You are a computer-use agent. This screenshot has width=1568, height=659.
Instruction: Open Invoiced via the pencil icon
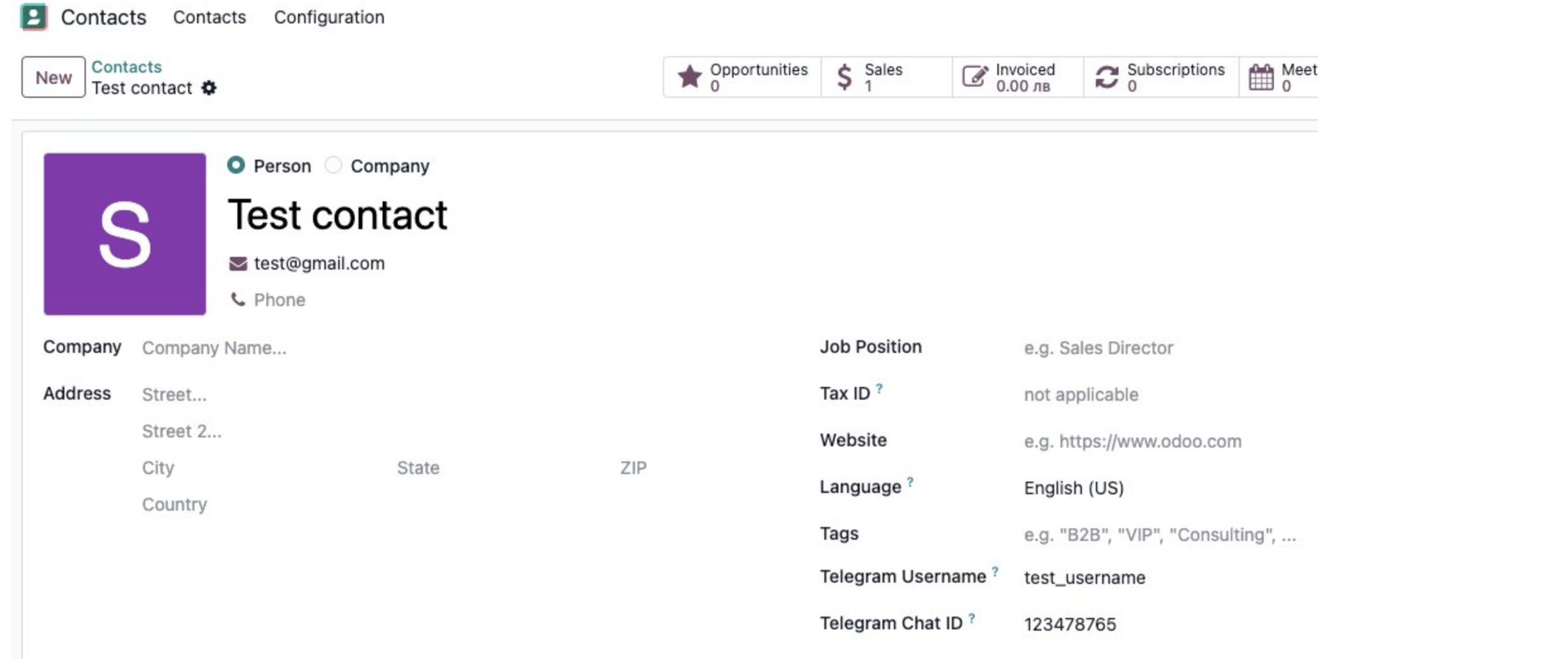[x=974, y=77]
